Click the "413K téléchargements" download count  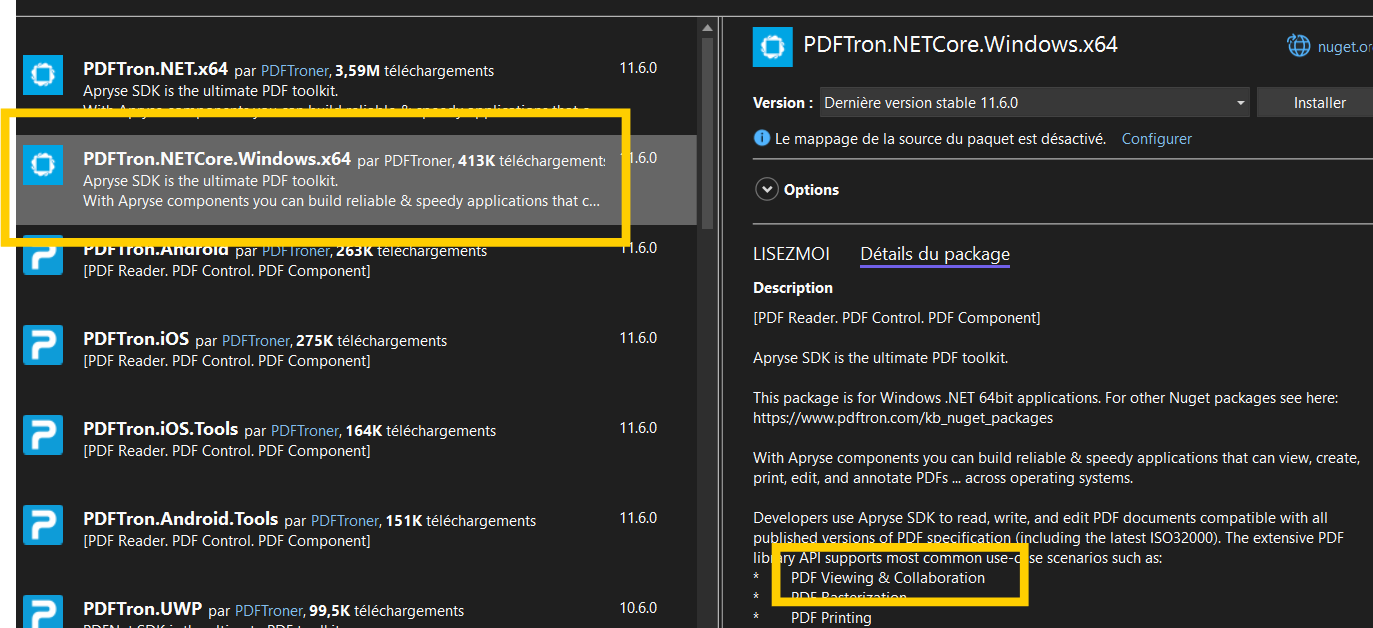(532, 161)
